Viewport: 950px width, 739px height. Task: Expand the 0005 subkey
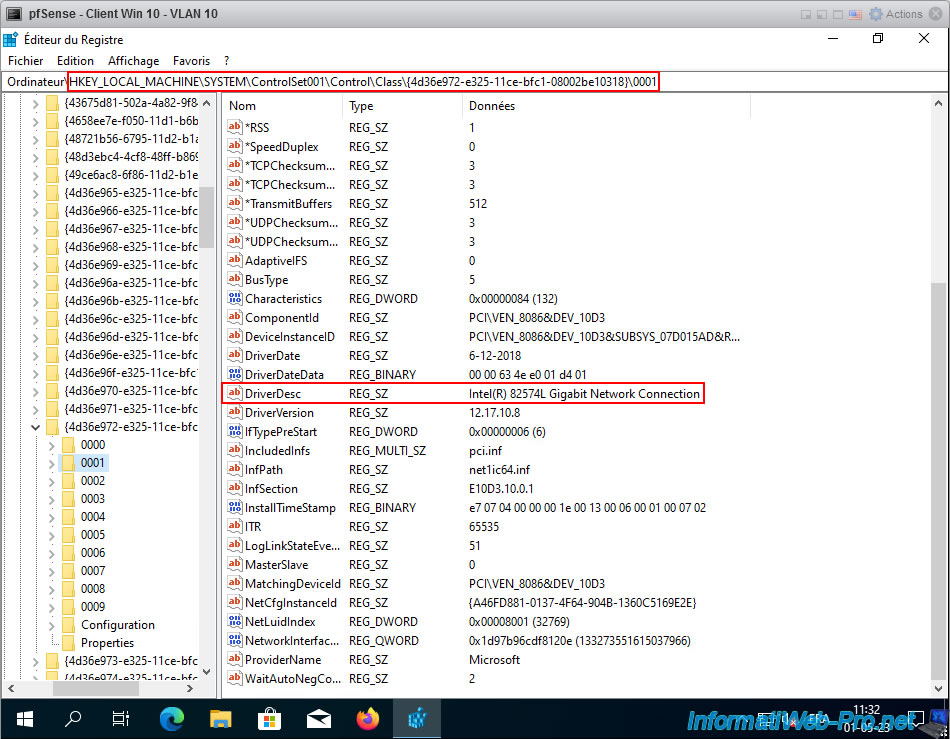click(51, 535)
